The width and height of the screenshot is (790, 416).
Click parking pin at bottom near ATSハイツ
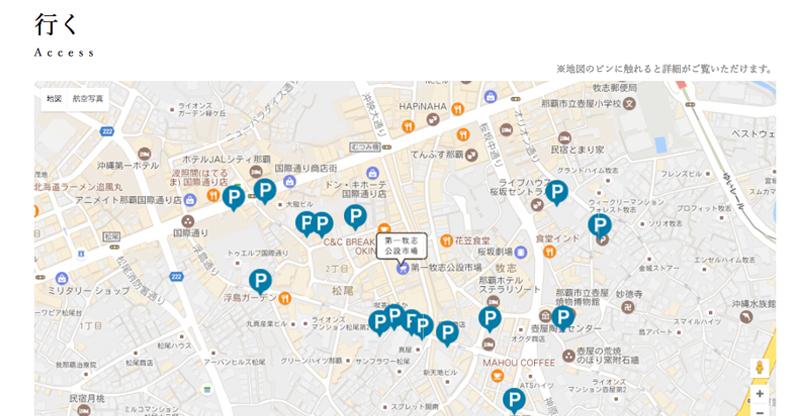[x=514, y=400]
